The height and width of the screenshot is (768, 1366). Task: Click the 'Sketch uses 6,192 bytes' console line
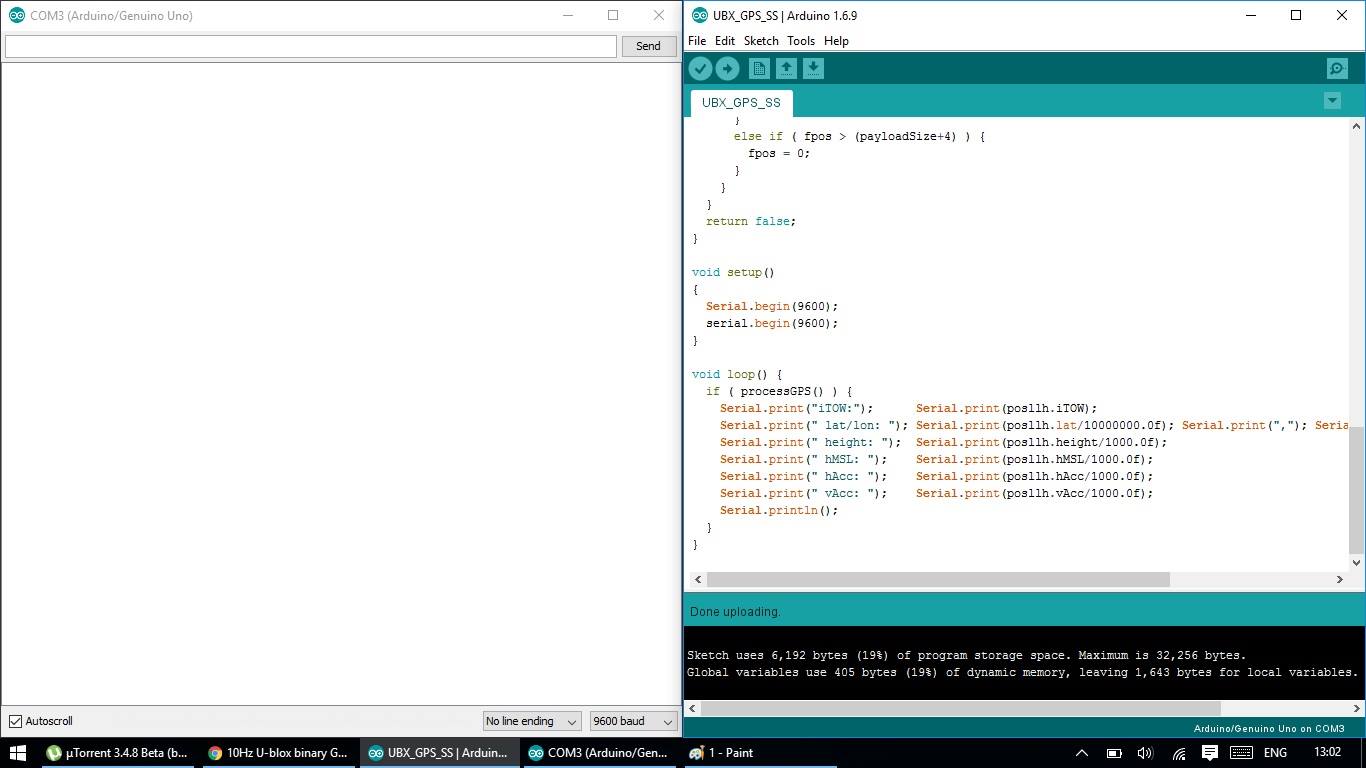pos(966,655)
